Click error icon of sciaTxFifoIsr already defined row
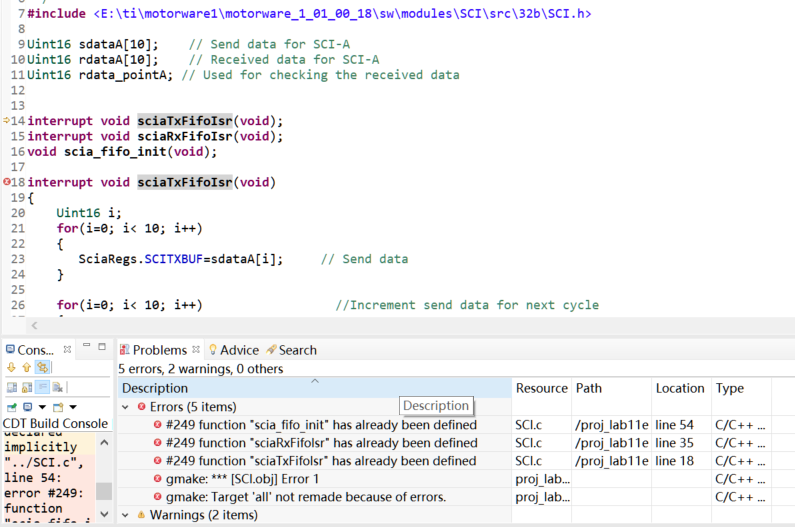795x527 pixels. (x=158, y=461)
